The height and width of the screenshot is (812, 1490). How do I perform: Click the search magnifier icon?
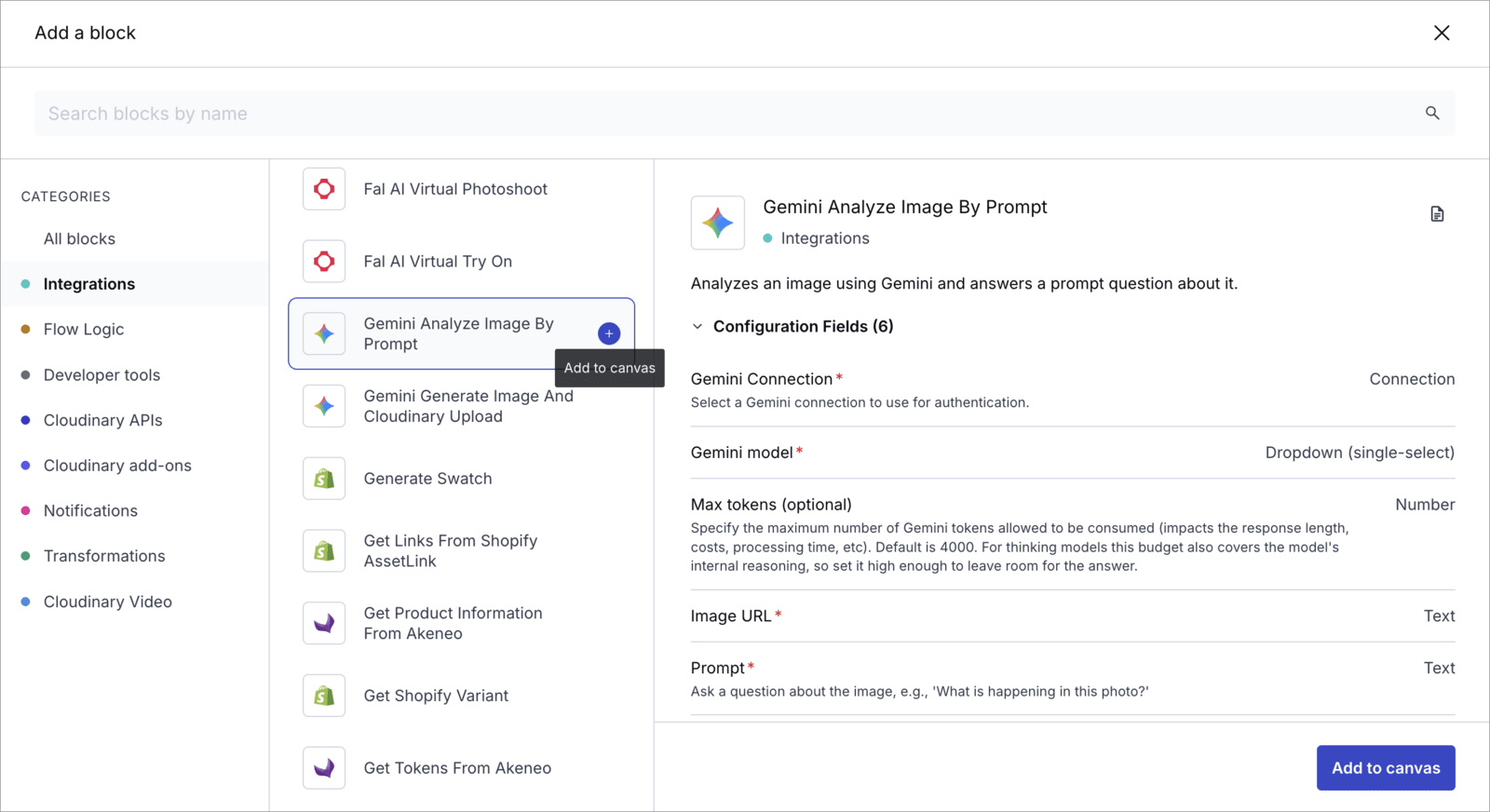[x=1432, y=113]
